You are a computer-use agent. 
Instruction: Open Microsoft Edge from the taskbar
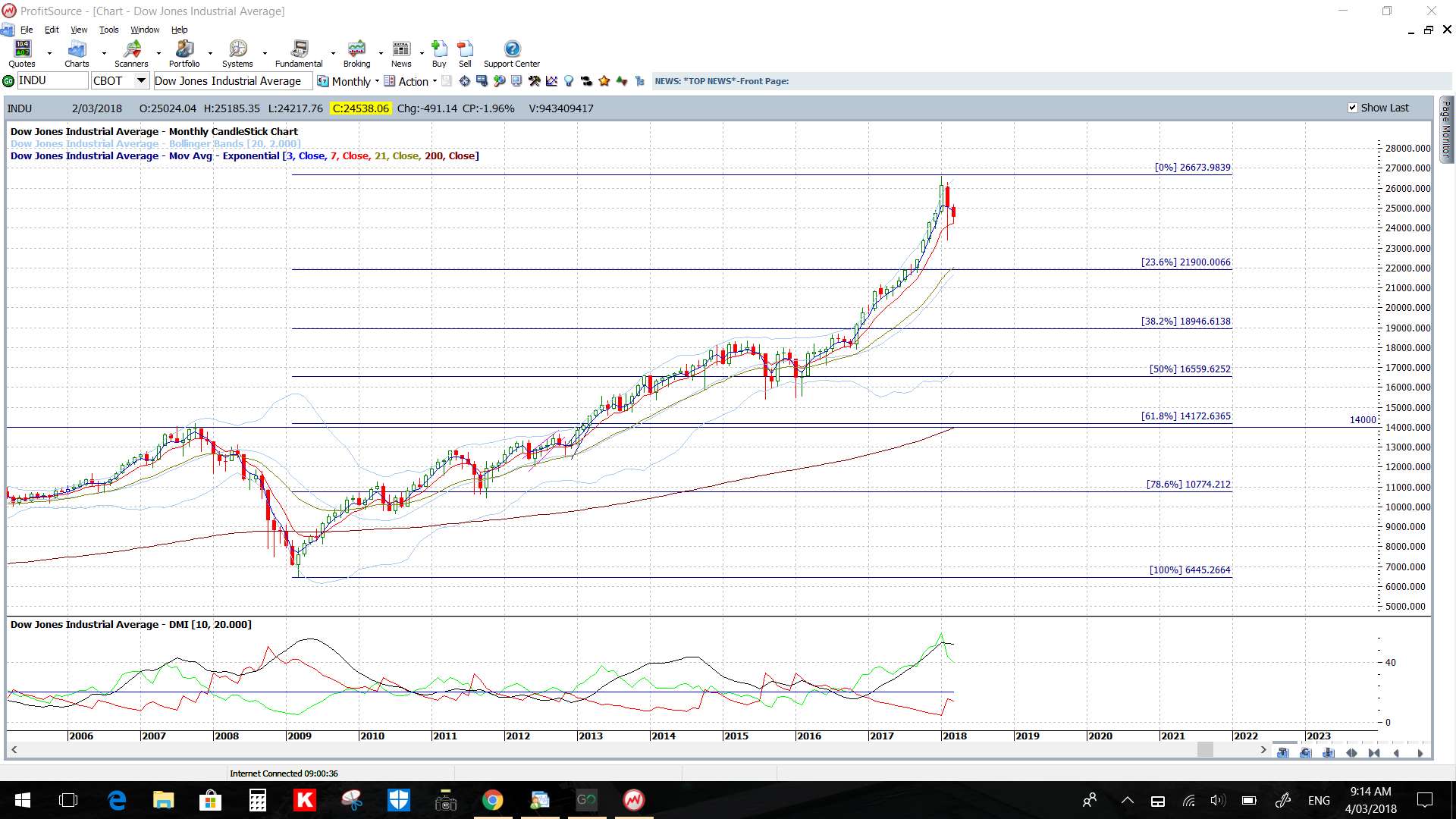point(117,800)
